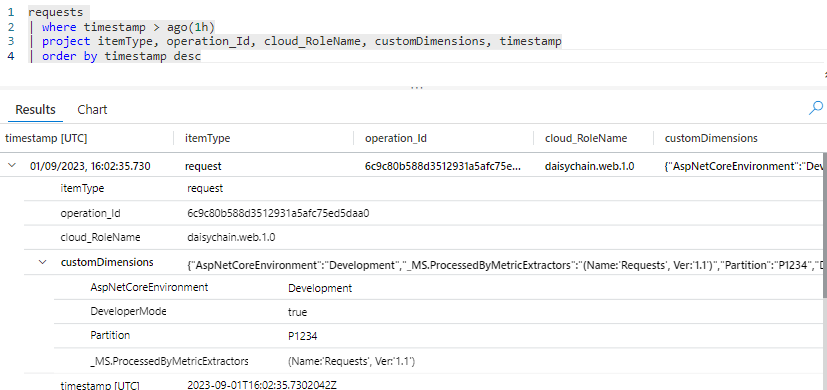The image size is (827, 390).
Task: Open the results search magnifier icon
Action: 815,108
